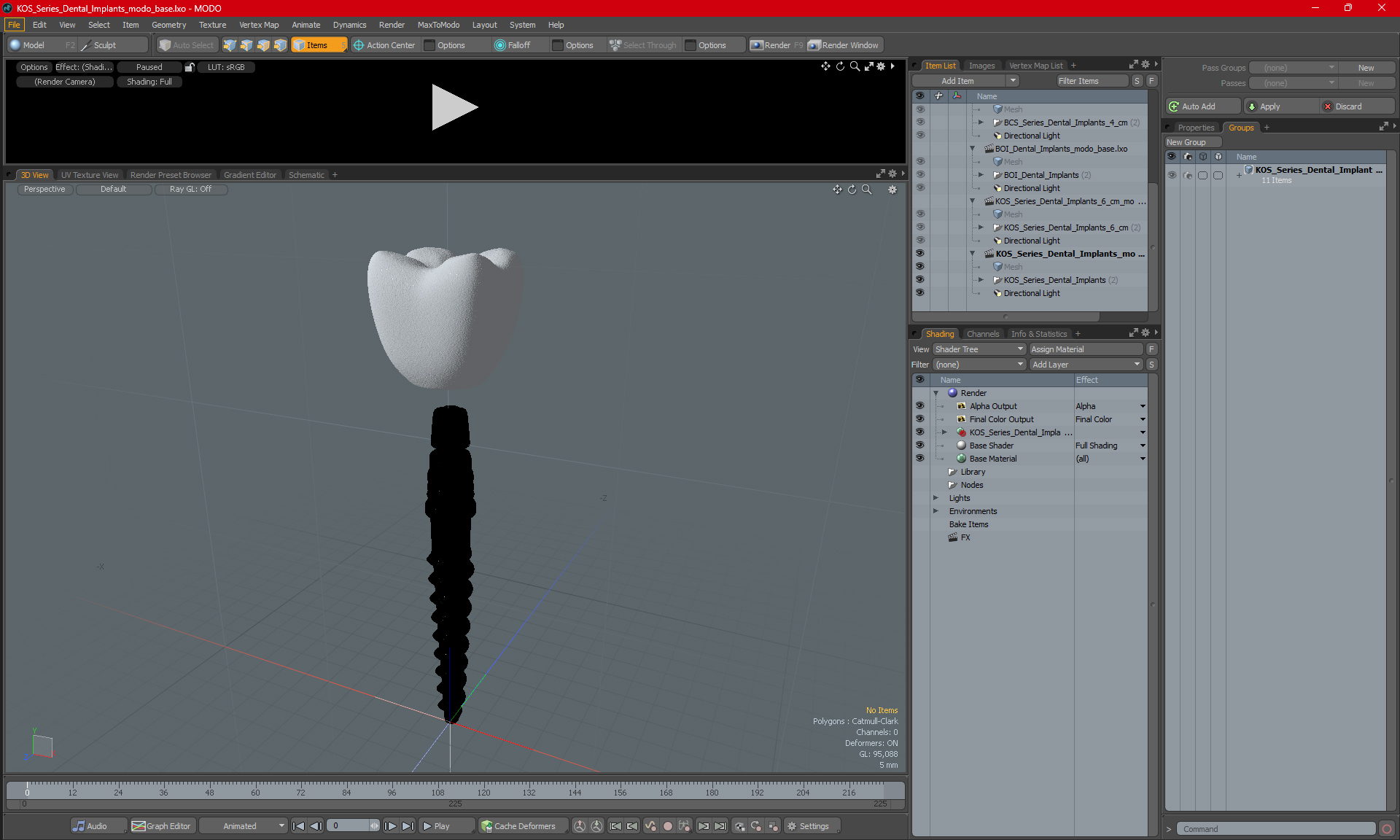The height and width of the screenshot is (840, 1400).
Task: Open the Item List panel gear options
Action: pyautogui.click(x=1146, y=65)
